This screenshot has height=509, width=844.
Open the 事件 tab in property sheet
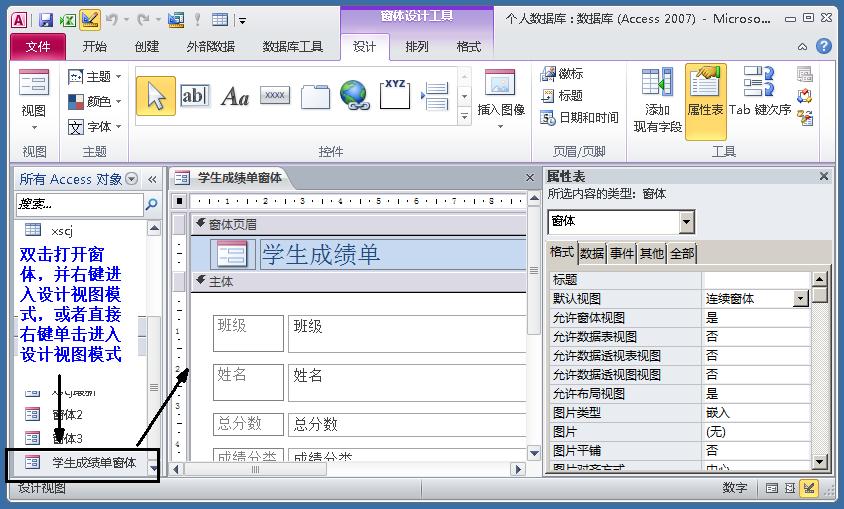point(622,253)
